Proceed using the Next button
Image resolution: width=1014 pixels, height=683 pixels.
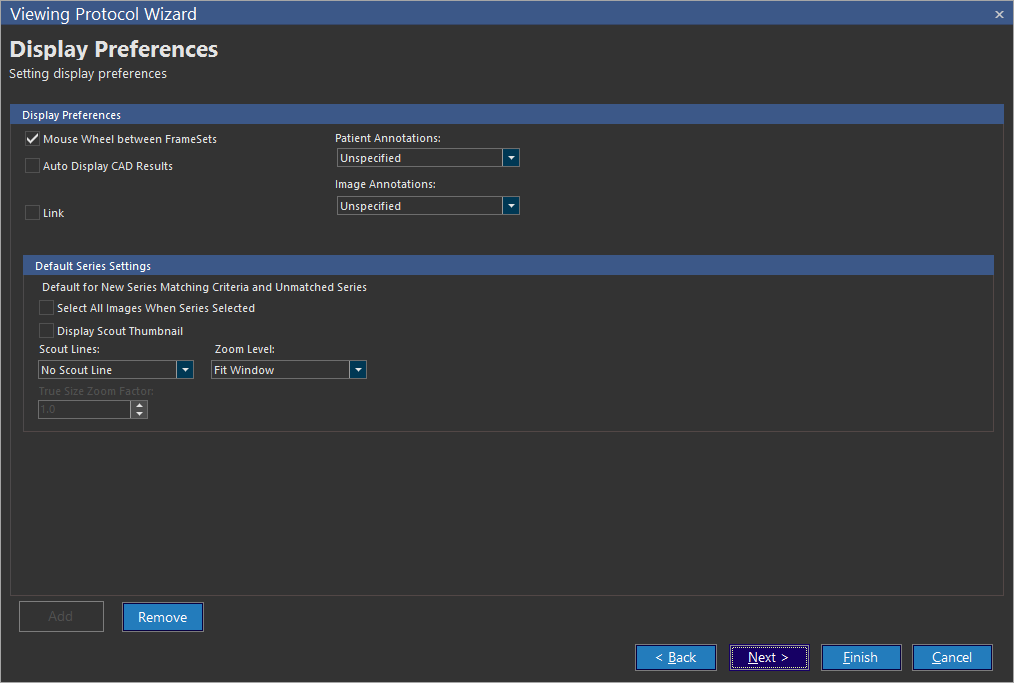tap(768, 657)
